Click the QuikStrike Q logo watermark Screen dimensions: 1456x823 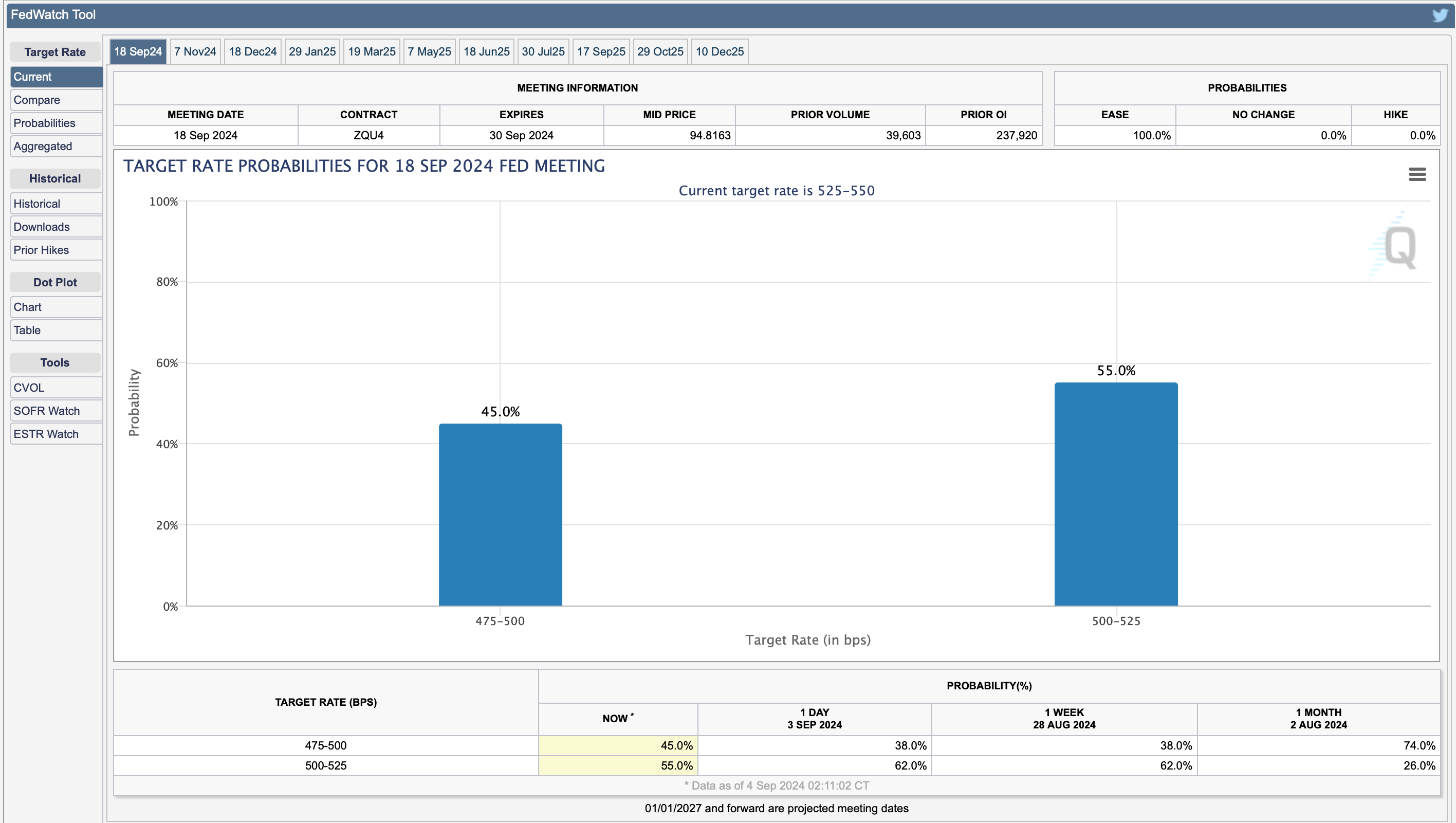(1399, 247)
